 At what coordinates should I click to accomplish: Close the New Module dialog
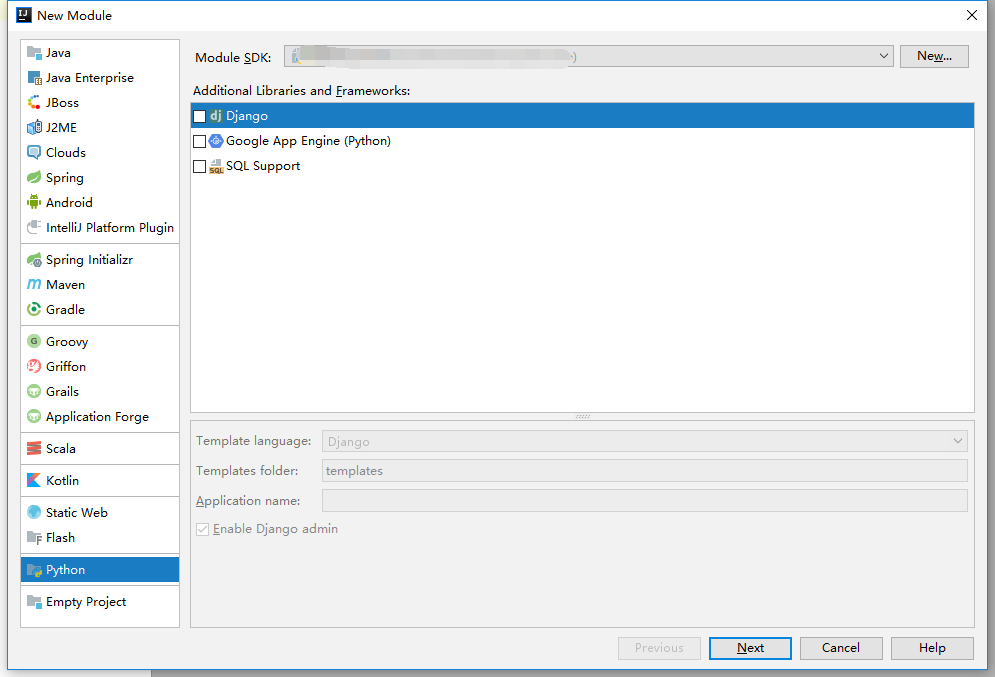(x=972, y=15)
